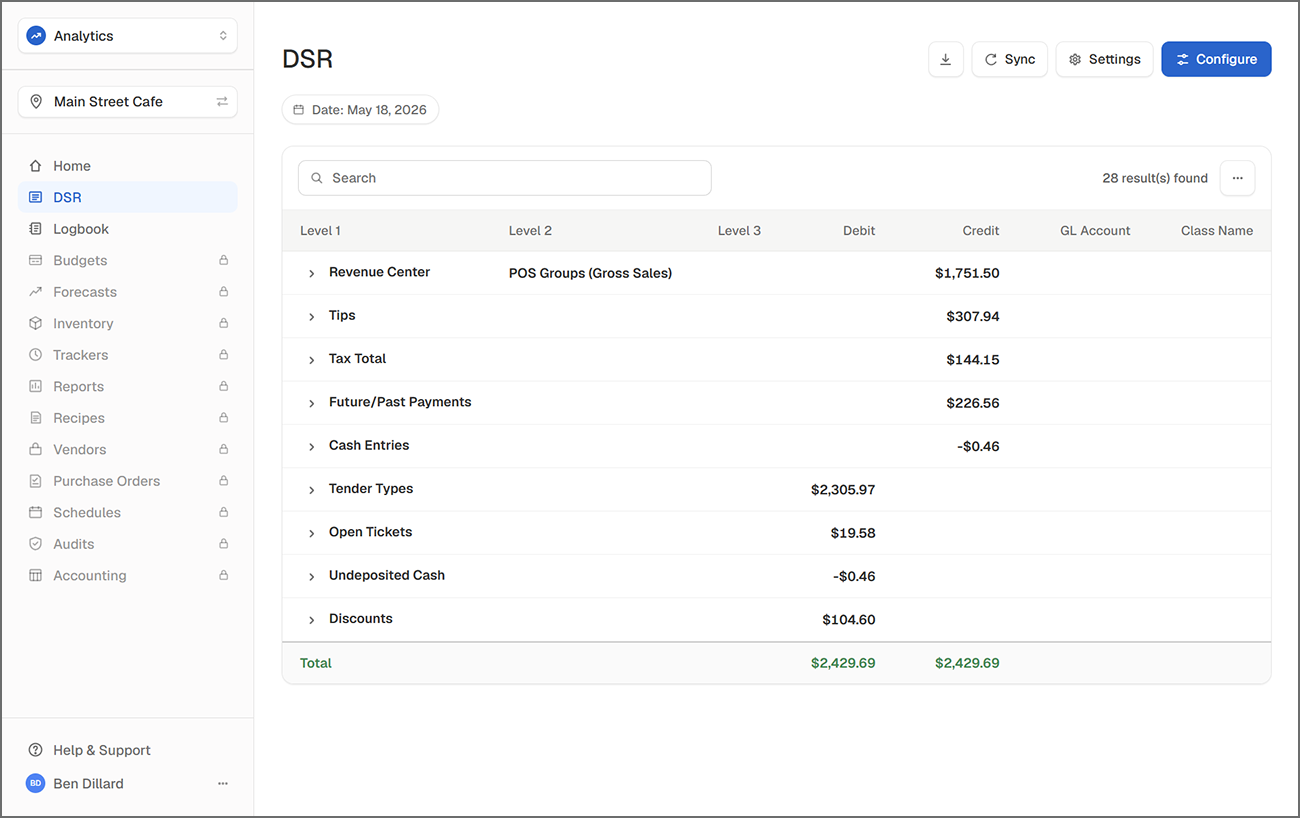The image size is (1300, 818).
Task: Click the lock icon beside Budgets
Action: (x=224, y=260)
